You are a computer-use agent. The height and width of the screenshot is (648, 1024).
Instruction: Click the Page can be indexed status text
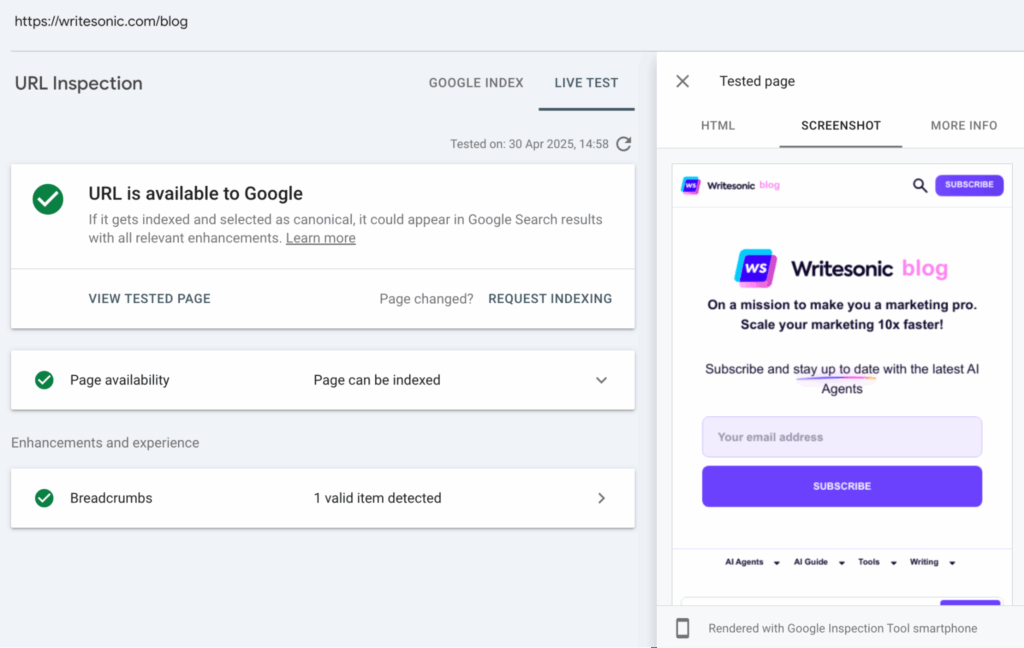coord(377,380)
